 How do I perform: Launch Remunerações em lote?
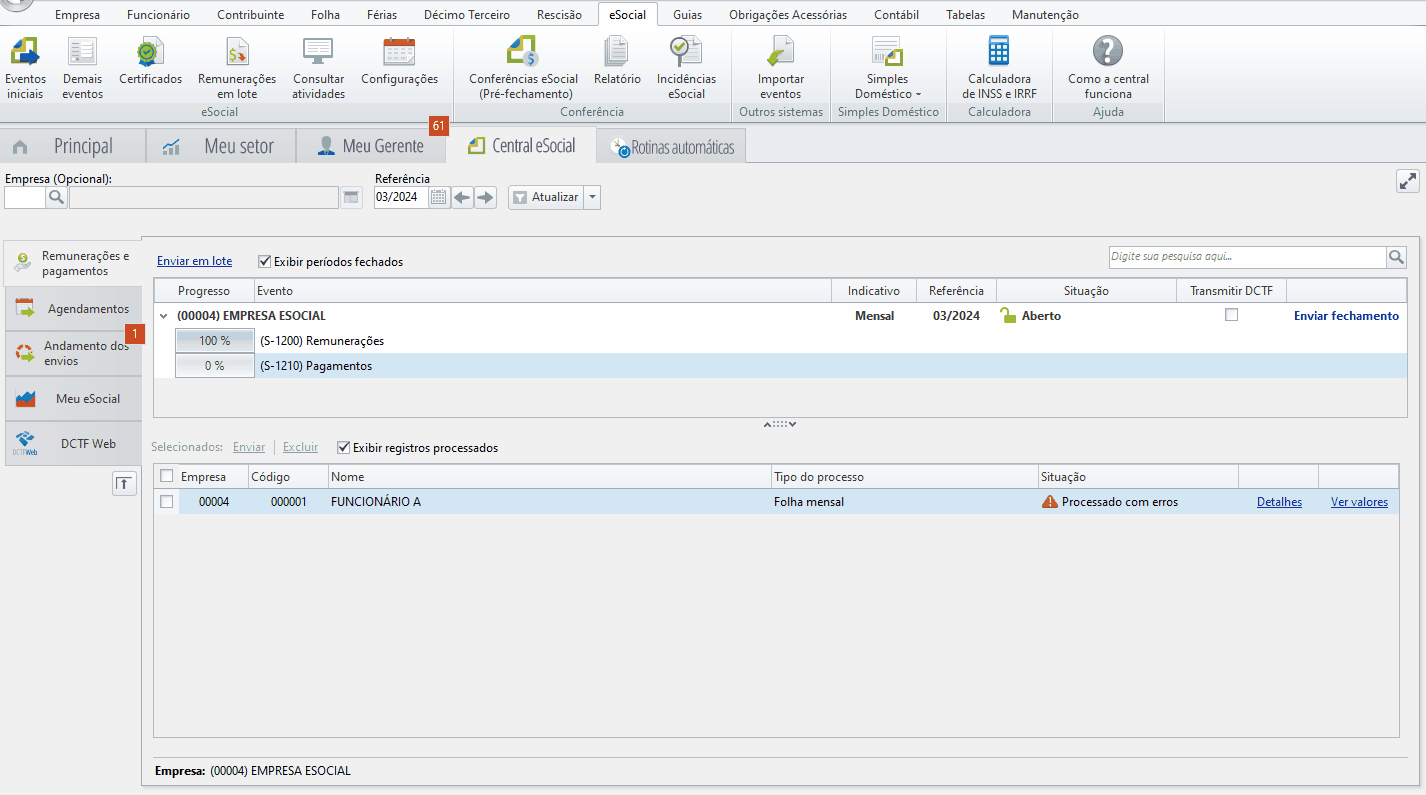point(237,67)
